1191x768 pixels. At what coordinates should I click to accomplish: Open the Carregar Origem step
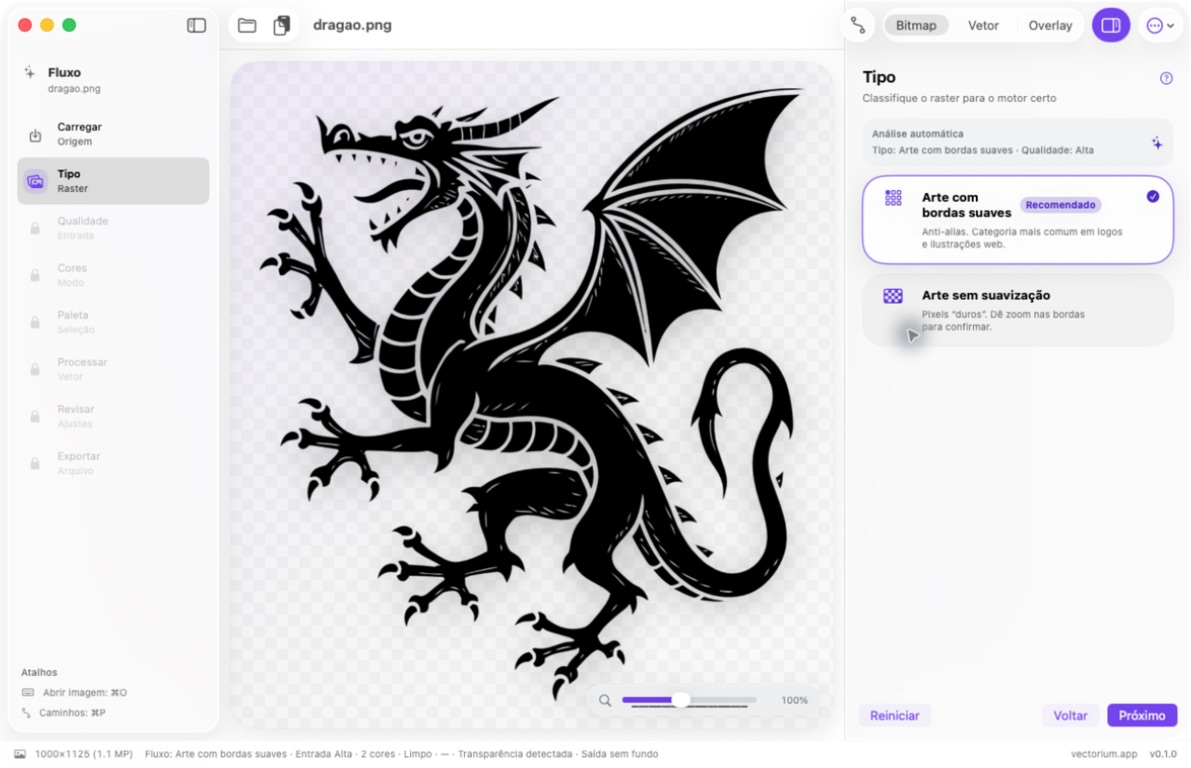113,134
